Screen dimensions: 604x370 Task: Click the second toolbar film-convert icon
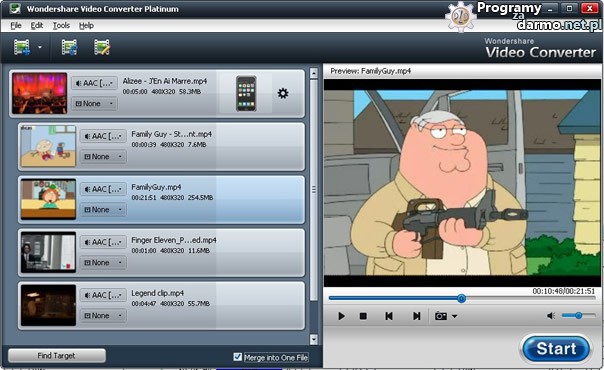(x=69, y=47)
